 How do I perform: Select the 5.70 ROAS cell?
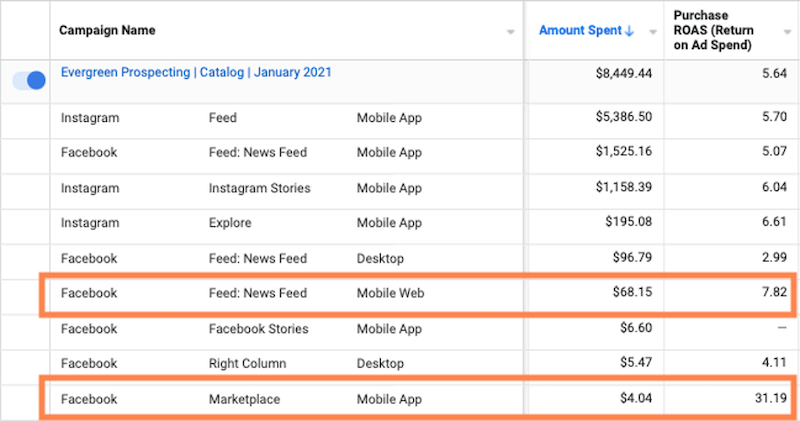(x=774, y=117)
